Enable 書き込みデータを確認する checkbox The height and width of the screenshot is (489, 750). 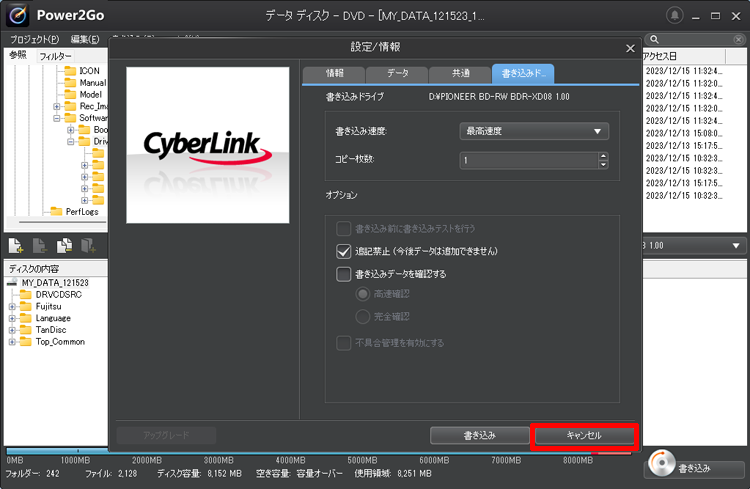click(x=344, y=273)
